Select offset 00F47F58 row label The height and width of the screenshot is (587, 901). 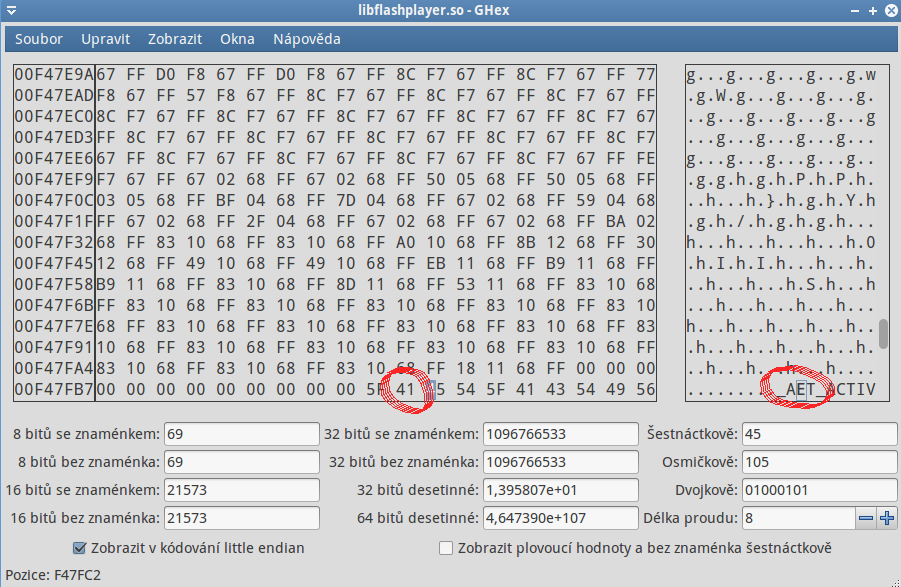[54, 284]
